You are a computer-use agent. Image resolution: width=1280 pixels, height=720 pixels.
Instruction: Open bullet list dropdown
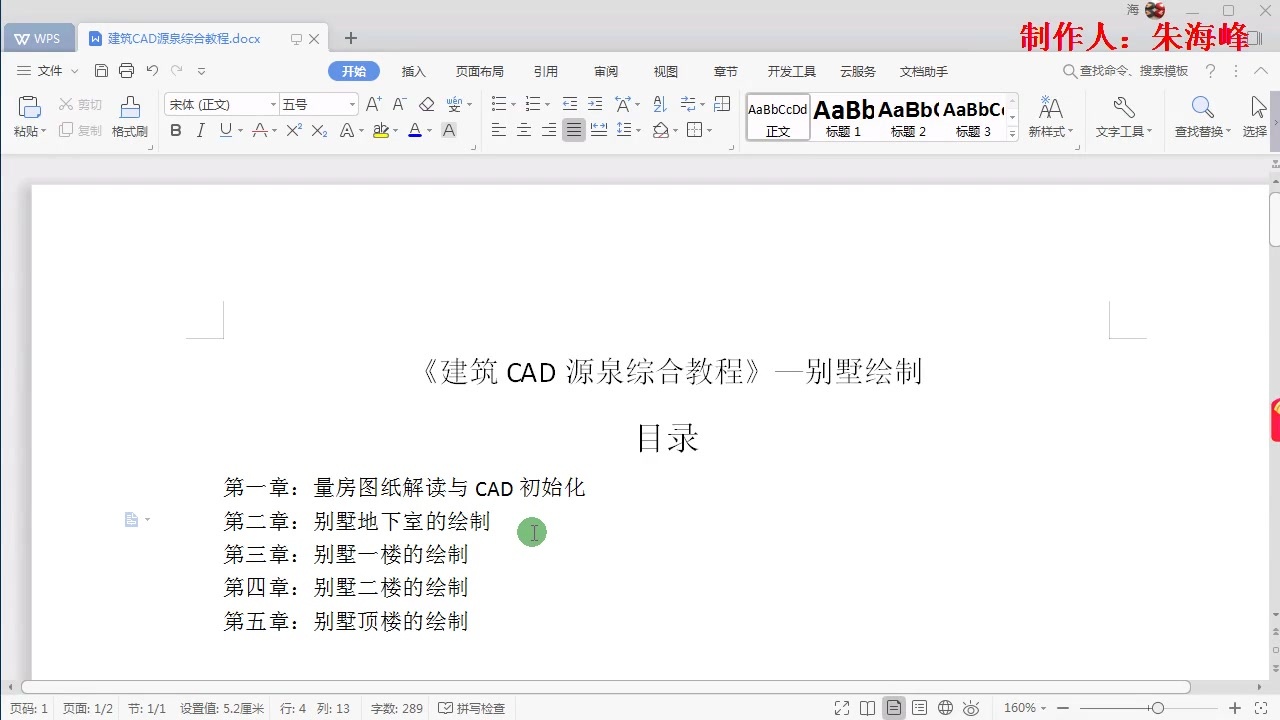[513, 105]
